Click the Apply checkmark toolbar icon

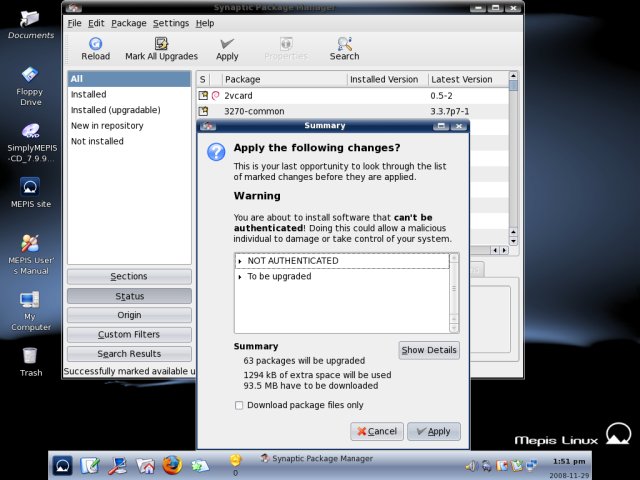(x=227, y=44)
